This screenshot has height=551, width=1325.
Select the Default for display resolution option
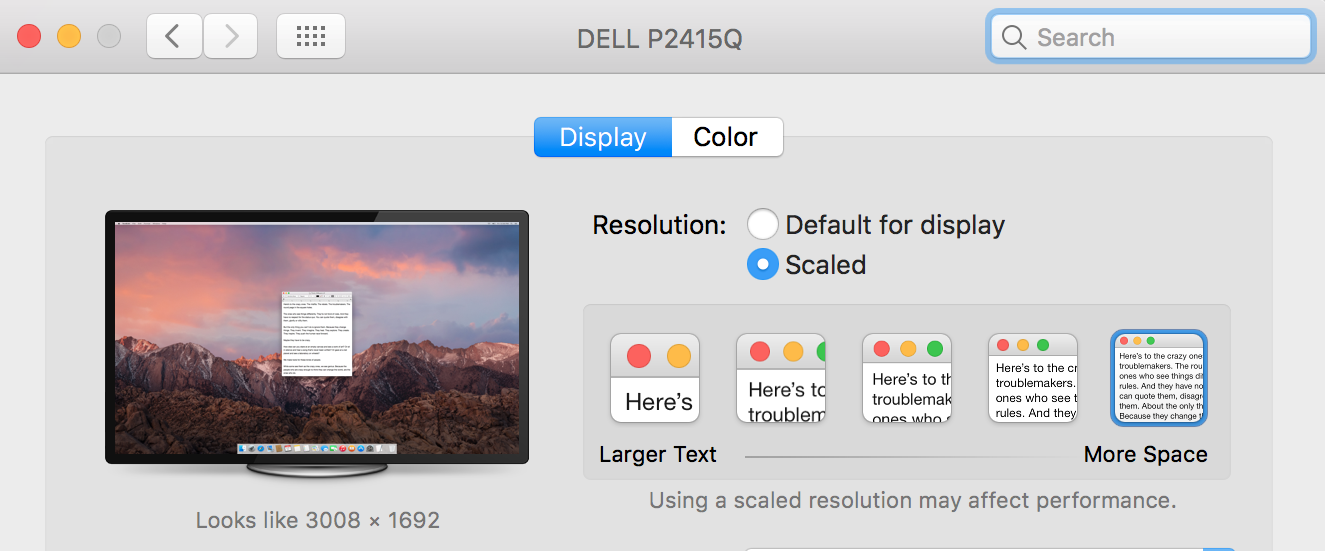point(762,225)
